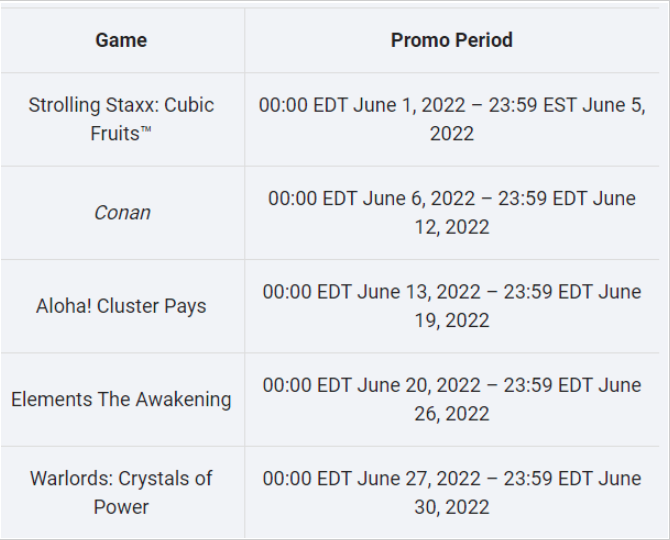The height and width of the screenshot is (540, 670).
Task: Select the June 13 – June 19 promo period
Action: [452, 306]
